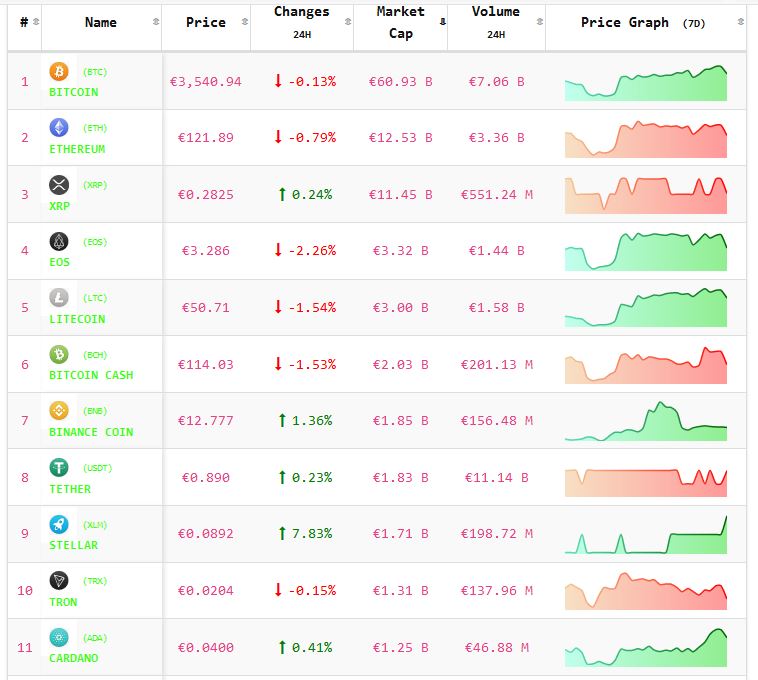Click the Litecoin logo icon
Image resolution: width=758 pixels, height=680 pixels.
60,298
